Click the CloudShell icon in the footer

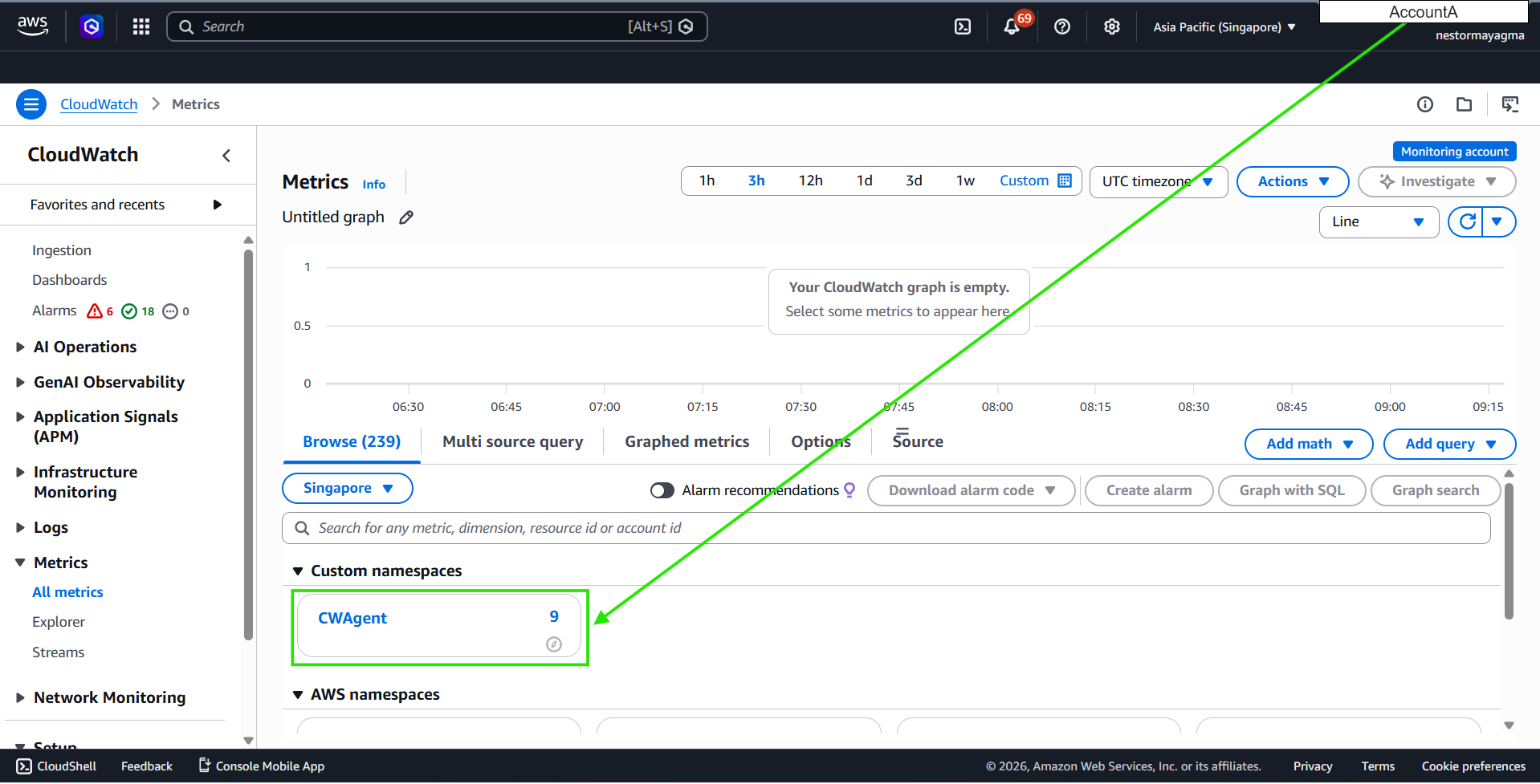click(x=25, y=766)
